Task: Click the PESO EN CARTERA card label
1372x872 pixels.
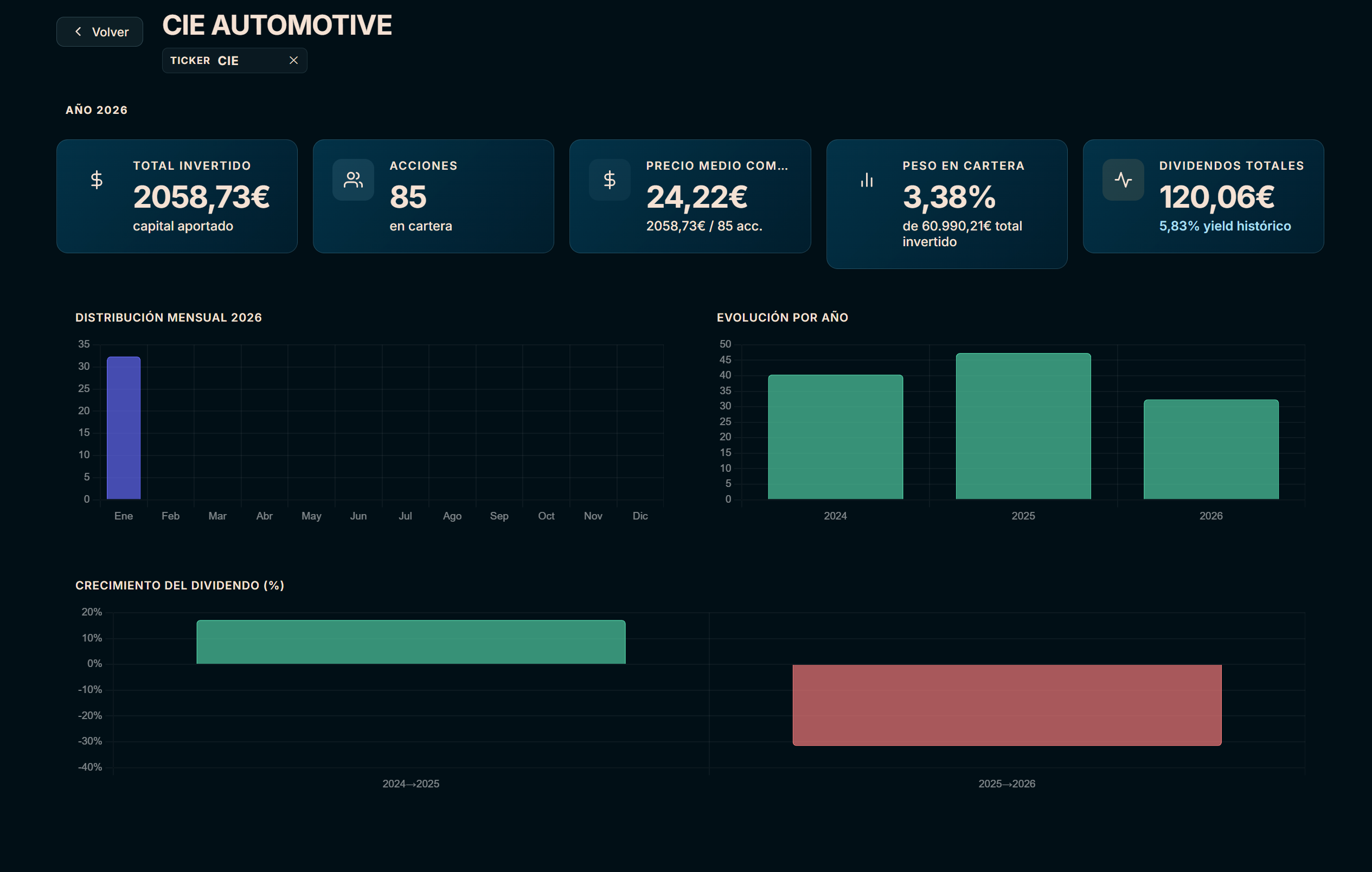Action: point(964,166)
